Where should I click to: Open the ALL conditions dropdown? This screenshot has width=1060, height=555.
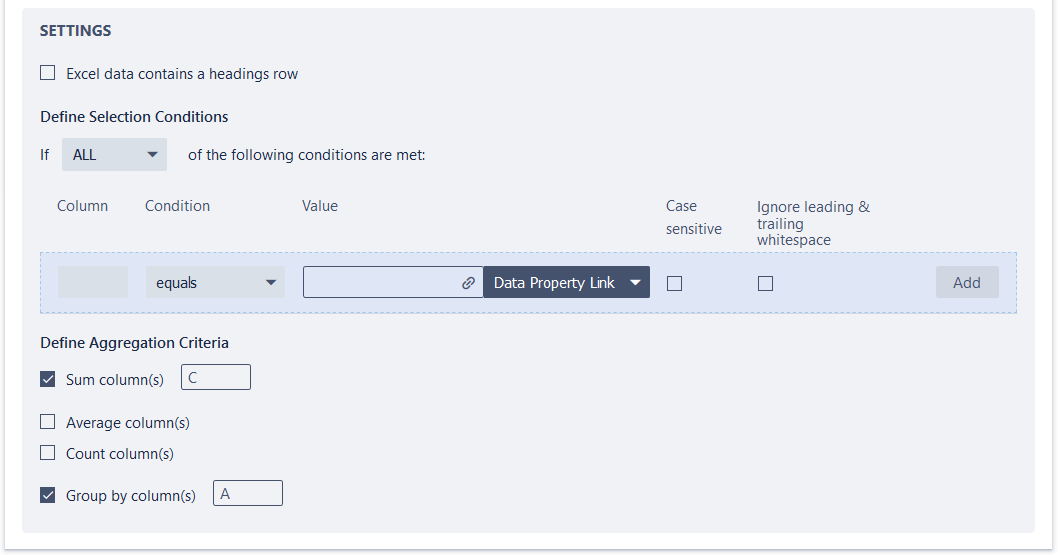(x=114, y=155)
